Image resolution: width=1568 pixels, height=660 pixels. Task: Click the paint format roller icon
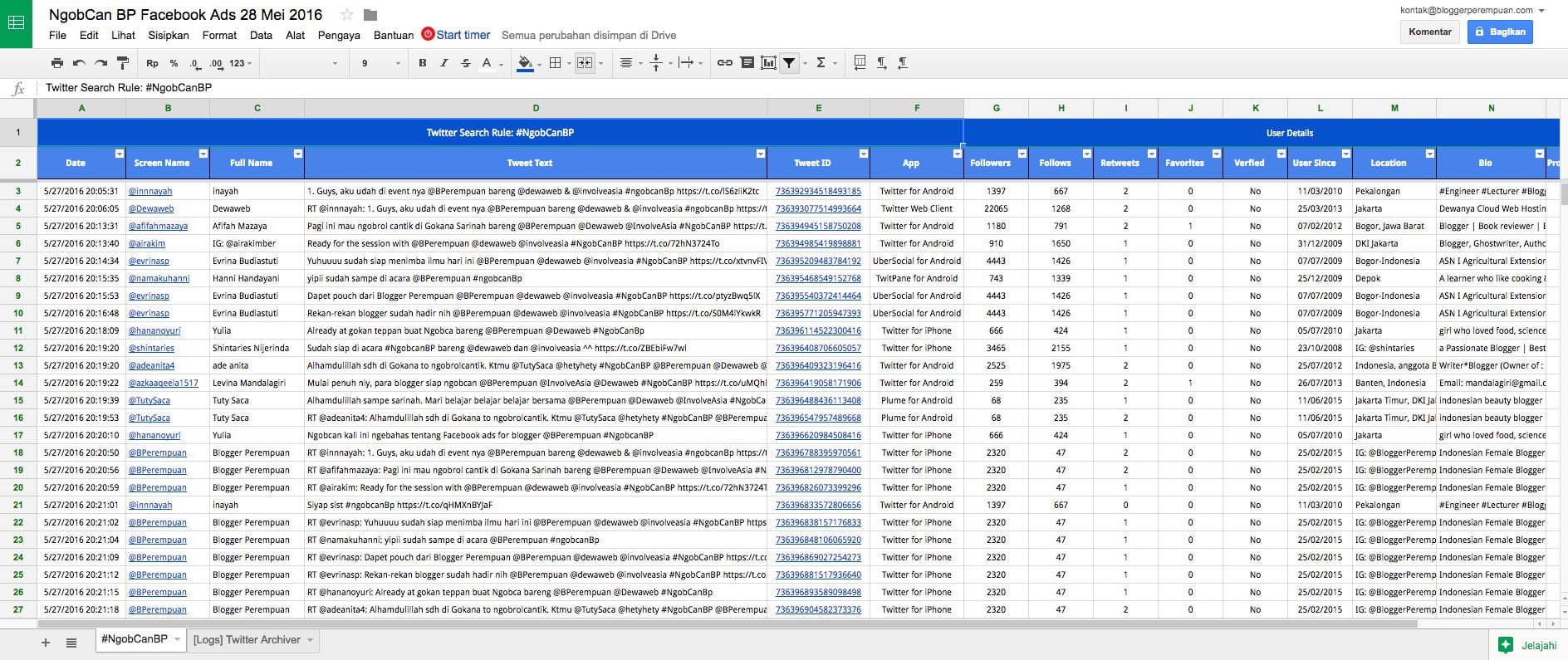pyautogui.click(x=123, y=63)
